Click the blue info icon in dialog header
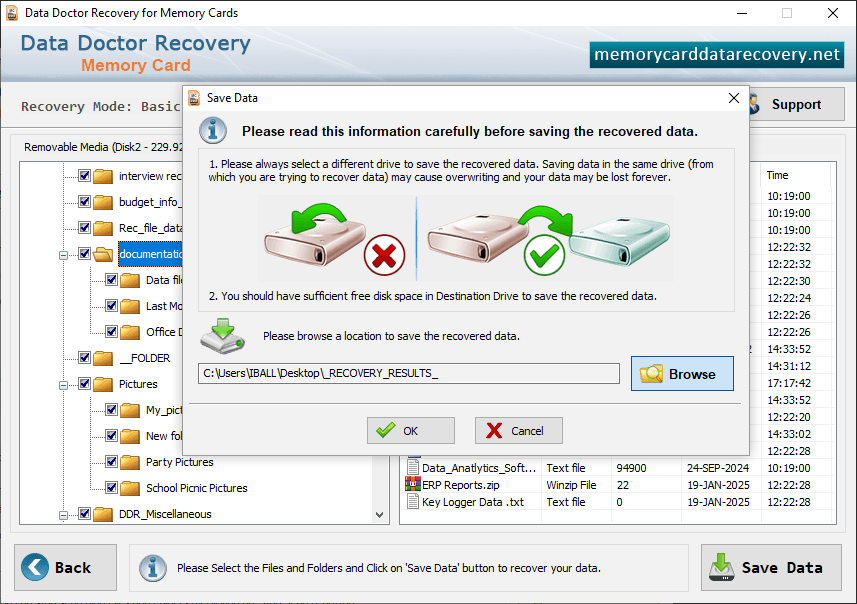Image resolution: width=857 pixels, height=604 pixels. point(213,131)
